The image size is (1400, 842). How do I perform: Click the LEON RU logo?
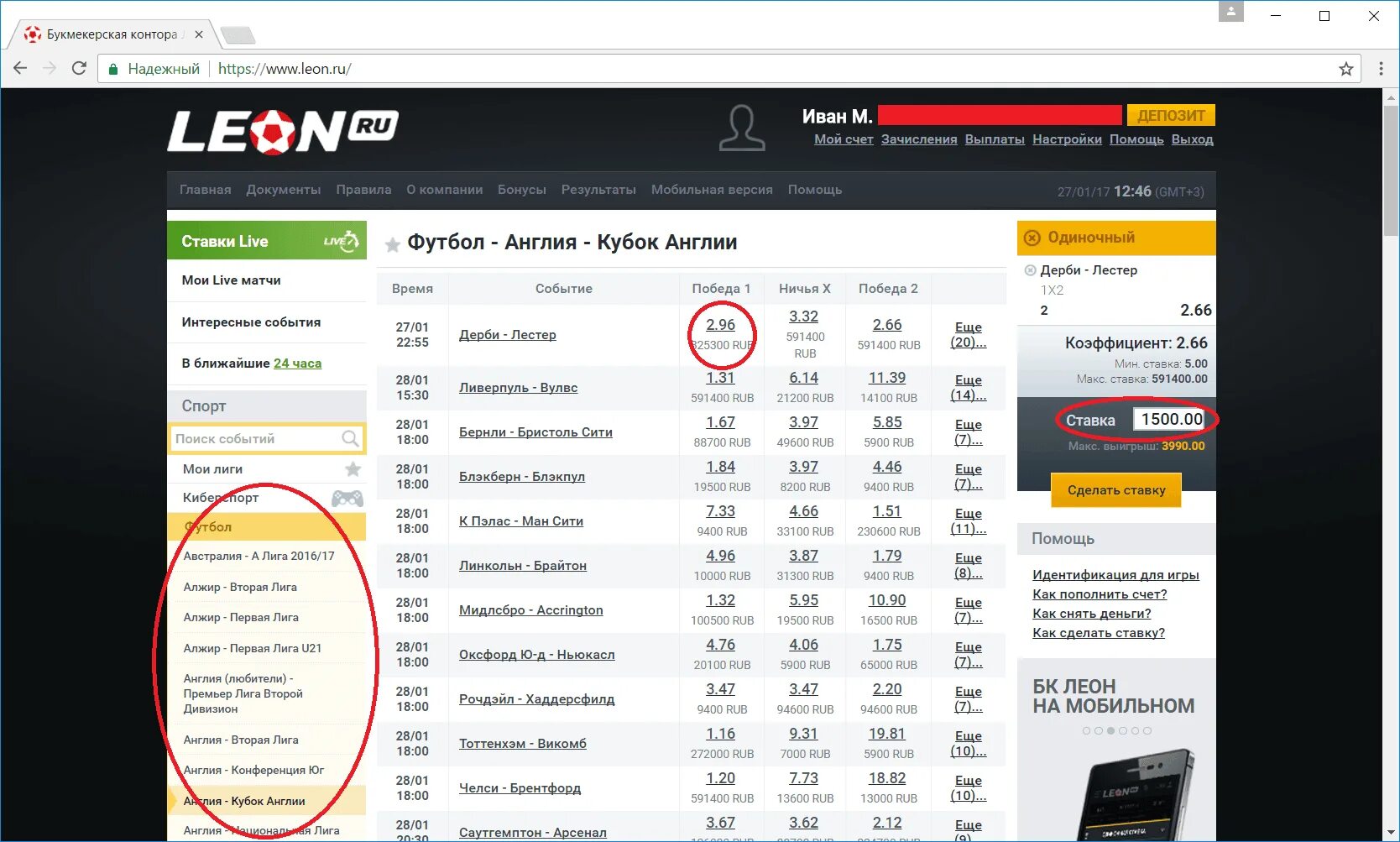coord(283,132)
